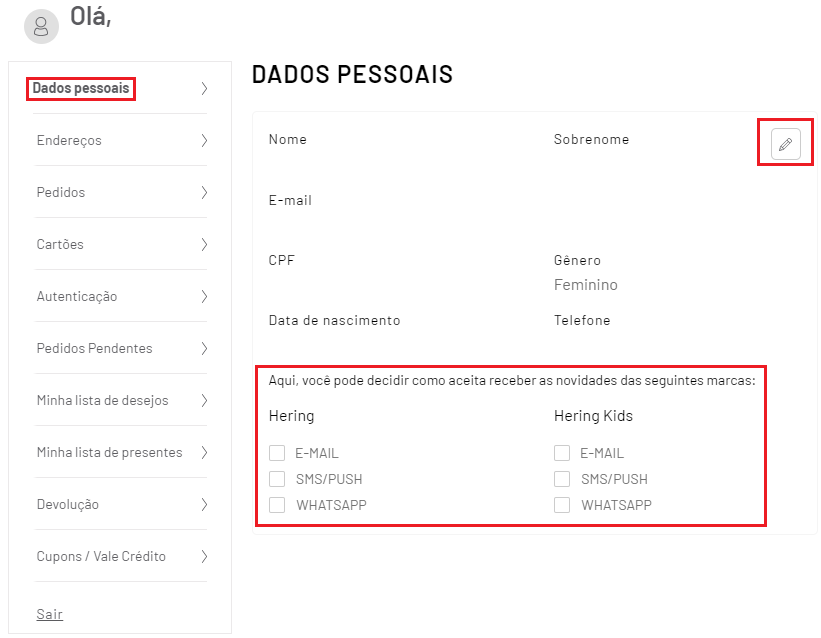Enable Hering E-MAIL checkbox
This screenshot has width=821, height=638.
tap(277, 453)
